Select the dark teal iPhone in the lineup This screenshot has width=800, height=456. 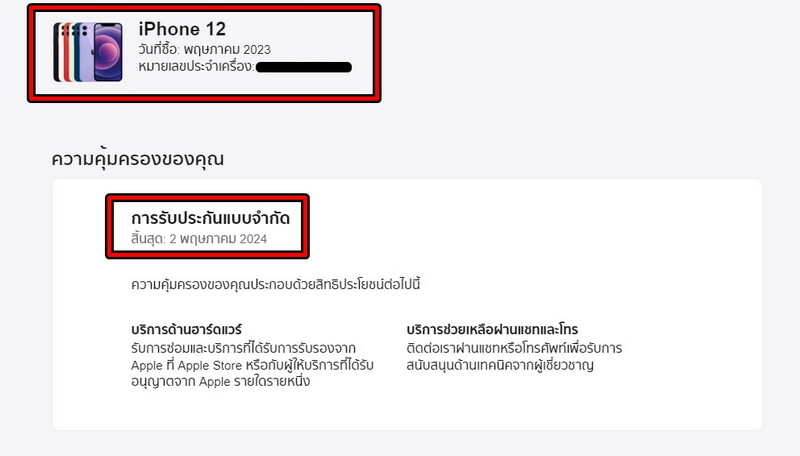[77, 52]
